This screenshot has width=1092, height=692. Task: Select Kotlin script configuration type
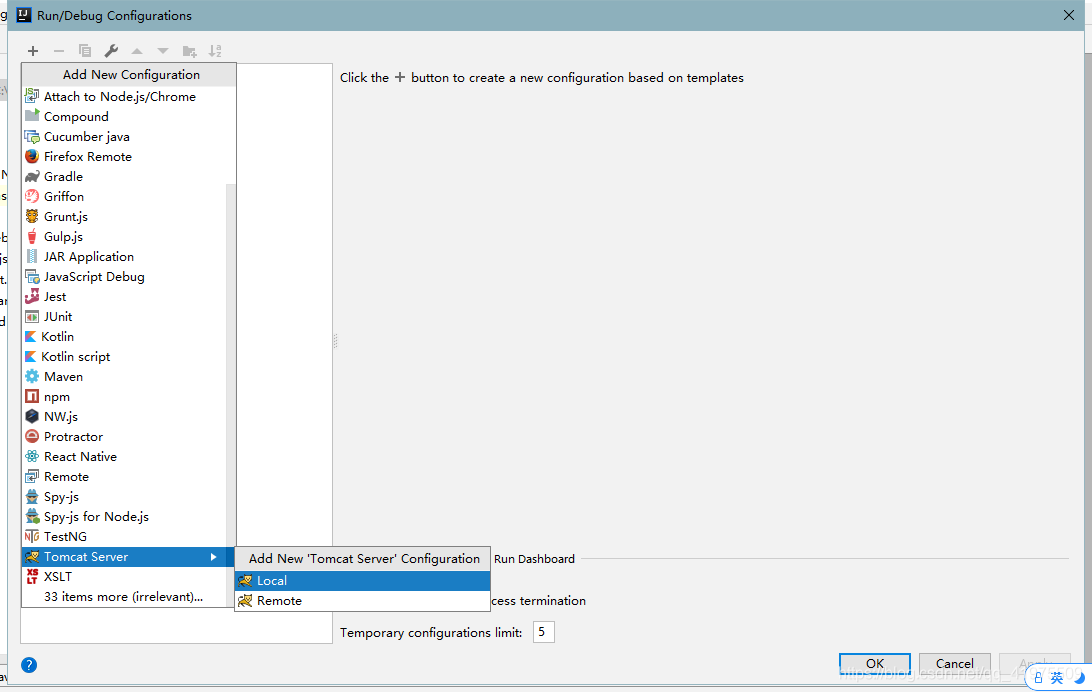tap(124, 356)
